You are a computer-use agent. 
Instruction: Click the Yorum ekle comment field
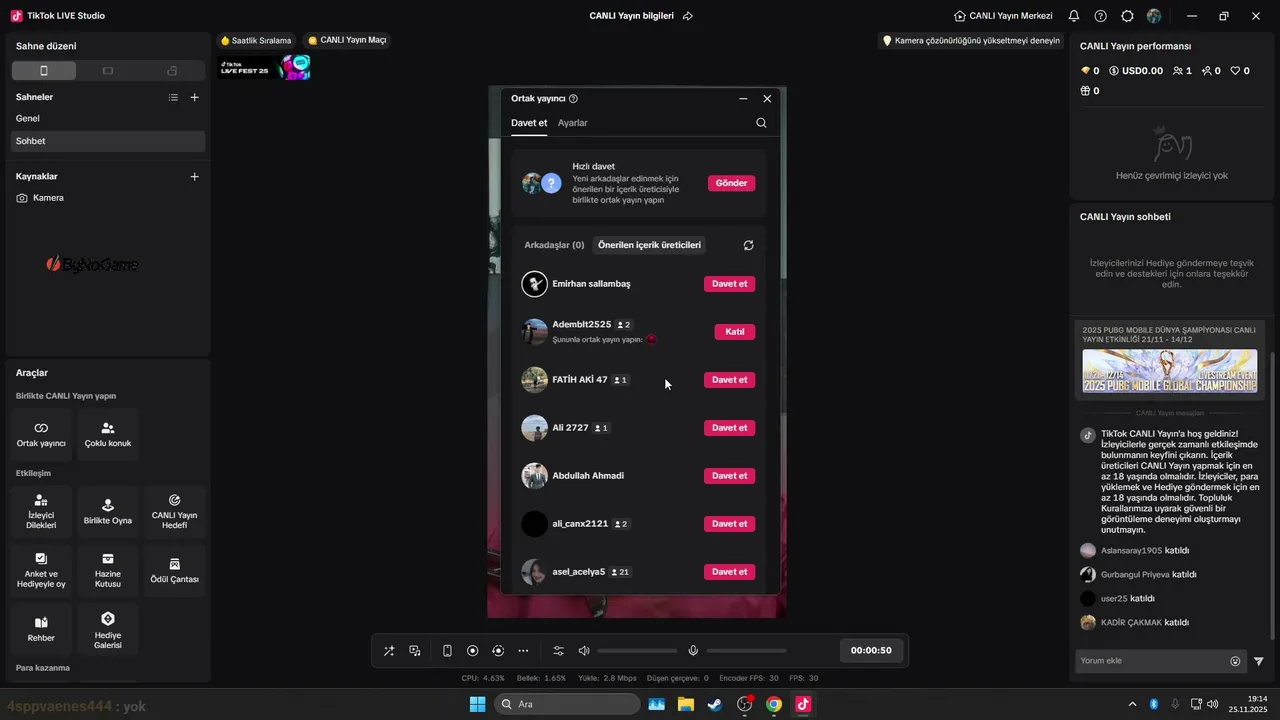pos(1152,661)
